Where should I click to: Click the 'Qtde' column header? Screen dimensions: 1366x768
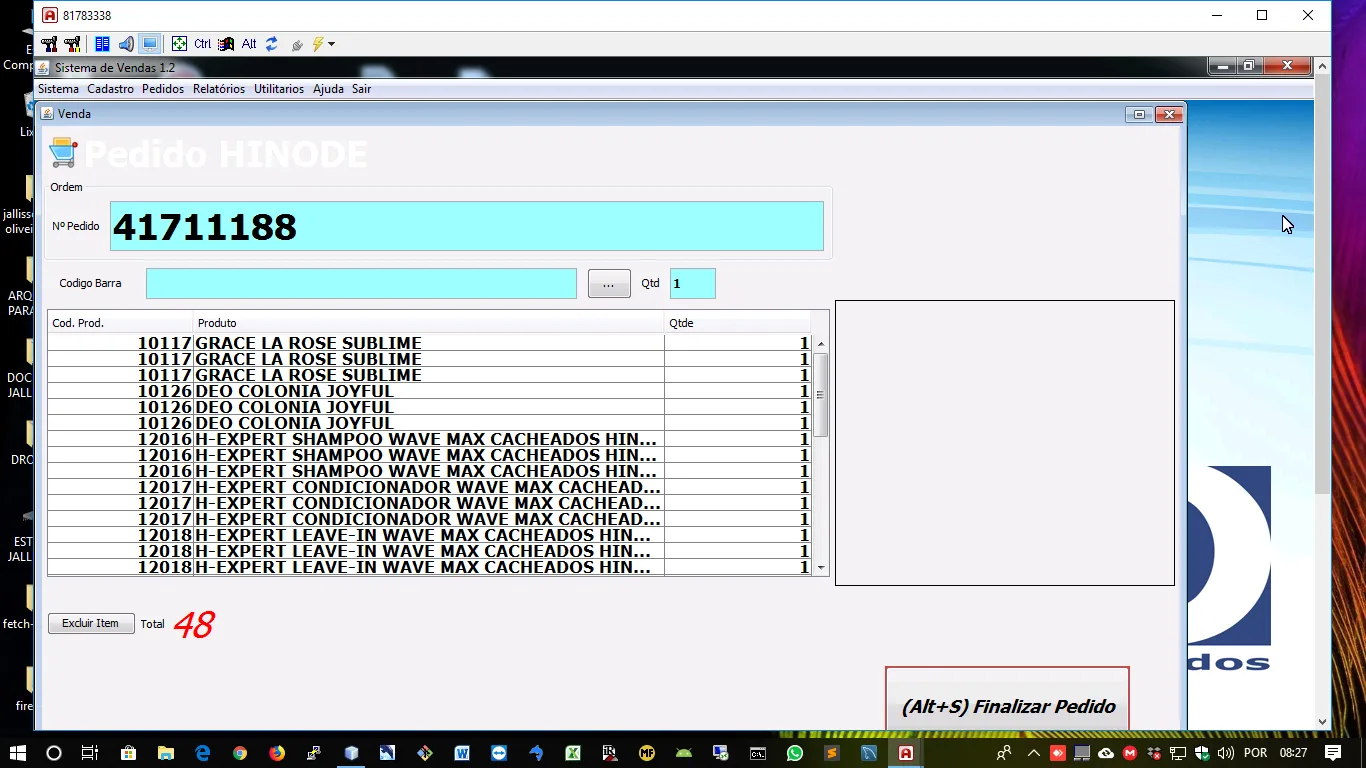click(x=737, y=323)
